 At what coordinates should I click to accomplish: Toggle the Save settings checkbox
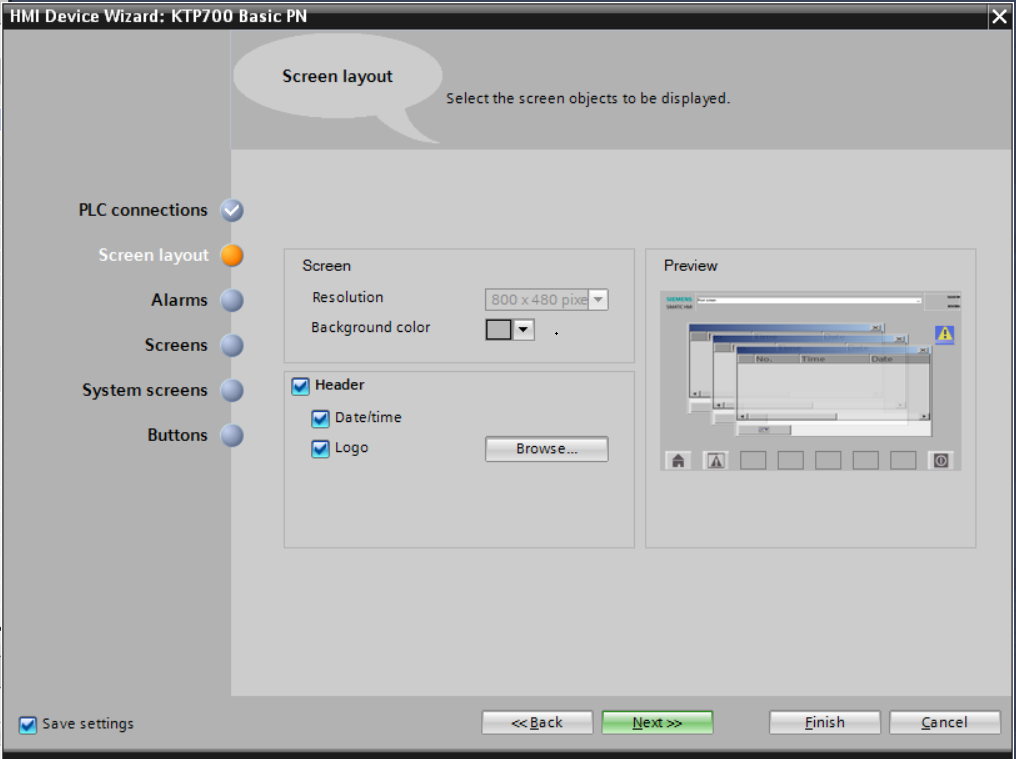coord(28,725)
